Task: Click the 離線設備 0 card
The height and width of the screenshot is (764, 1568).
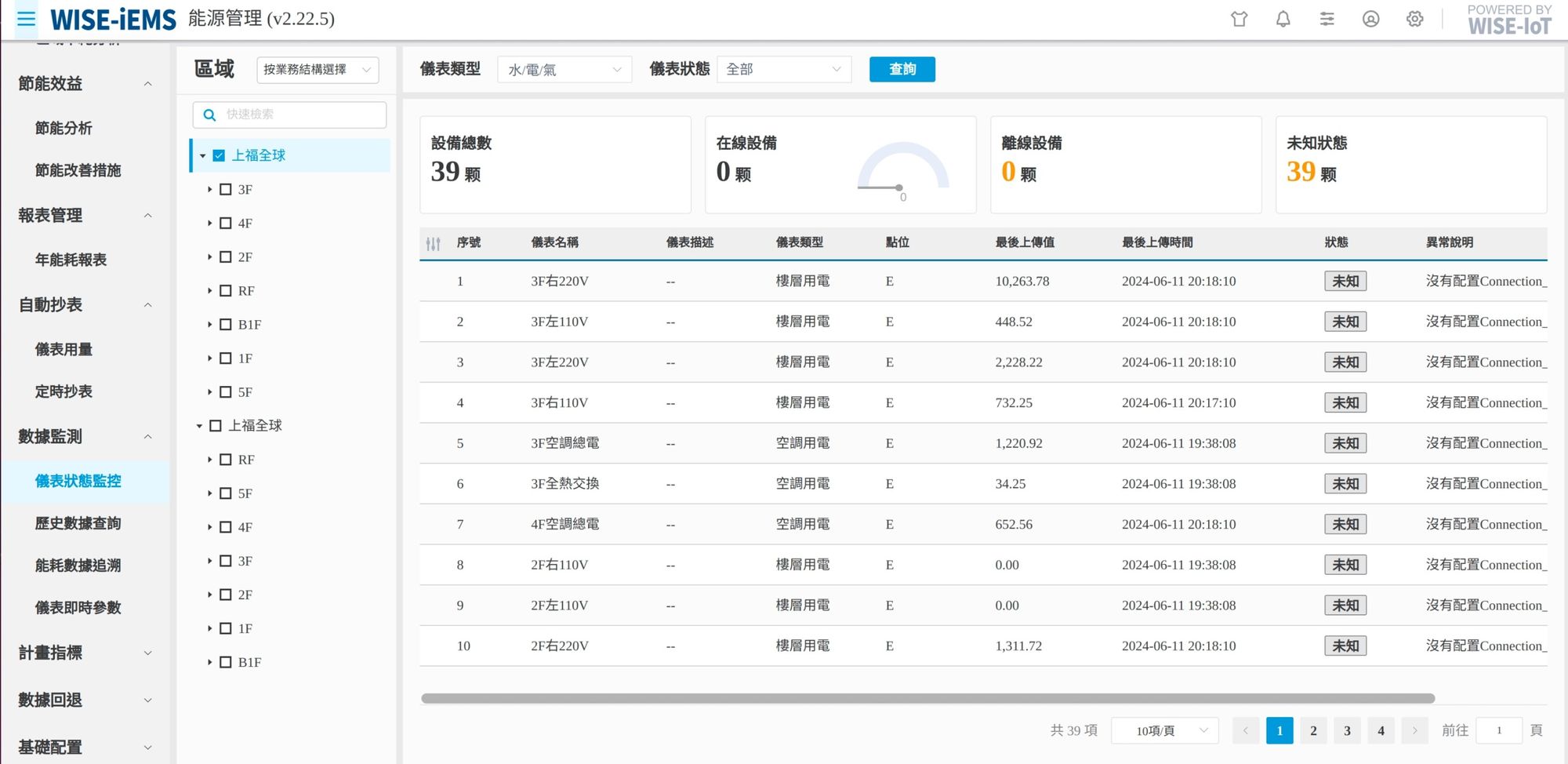Action: (x=1126, y=165)
